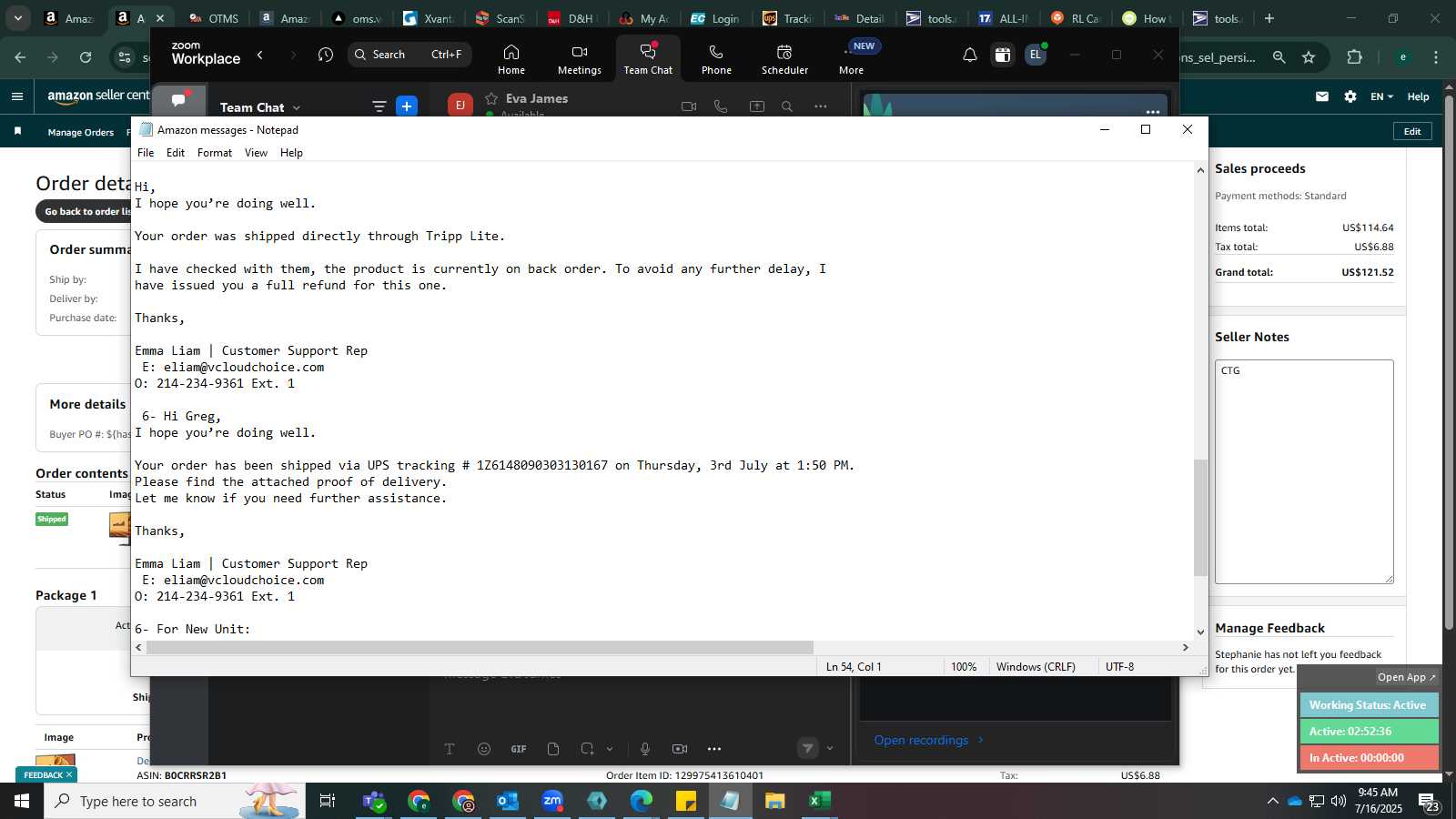The width and height of the screenshot is (1456, 819).
Task: Bookmark page with Chrome star icon
Action: [1309, 57]
